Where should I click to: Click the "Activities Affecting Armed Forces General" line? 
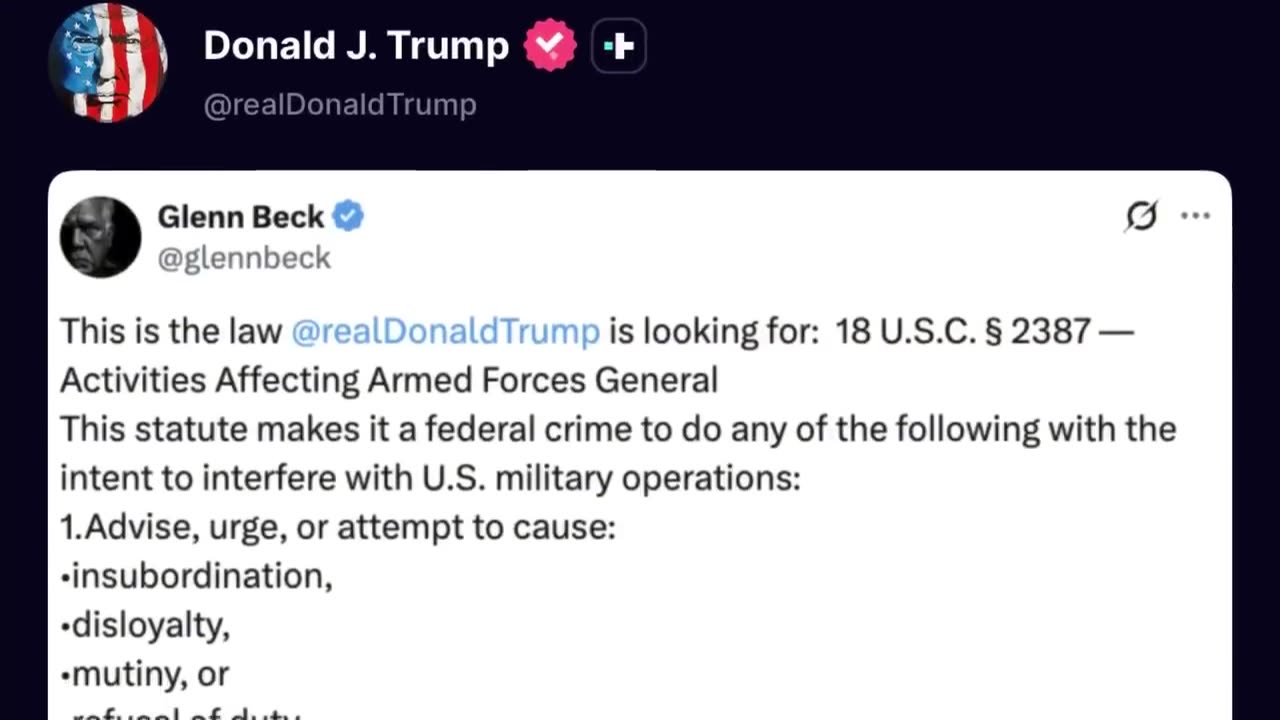point(389,380)
